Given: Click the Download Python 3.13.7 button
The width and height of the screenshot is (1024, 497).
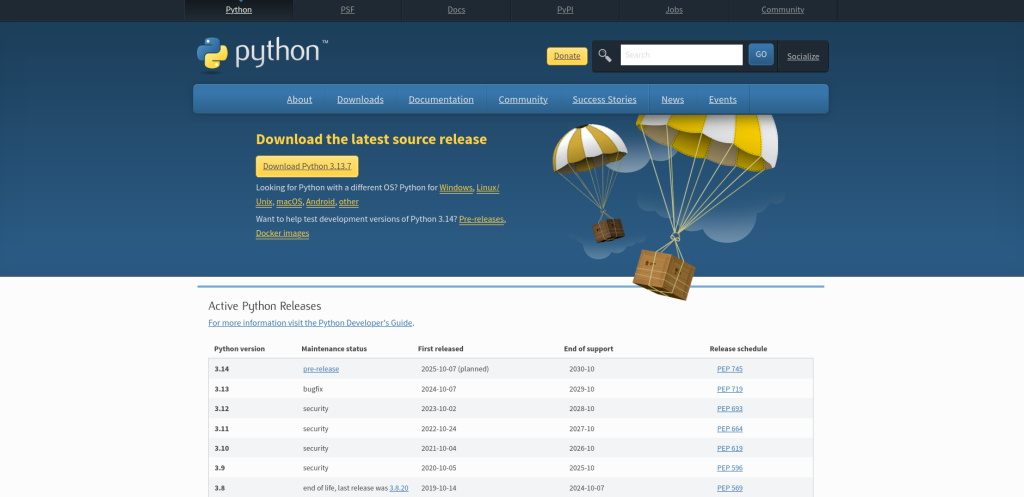Looking at the screenshot, I should pyautogui.click(x=307, y=166).
